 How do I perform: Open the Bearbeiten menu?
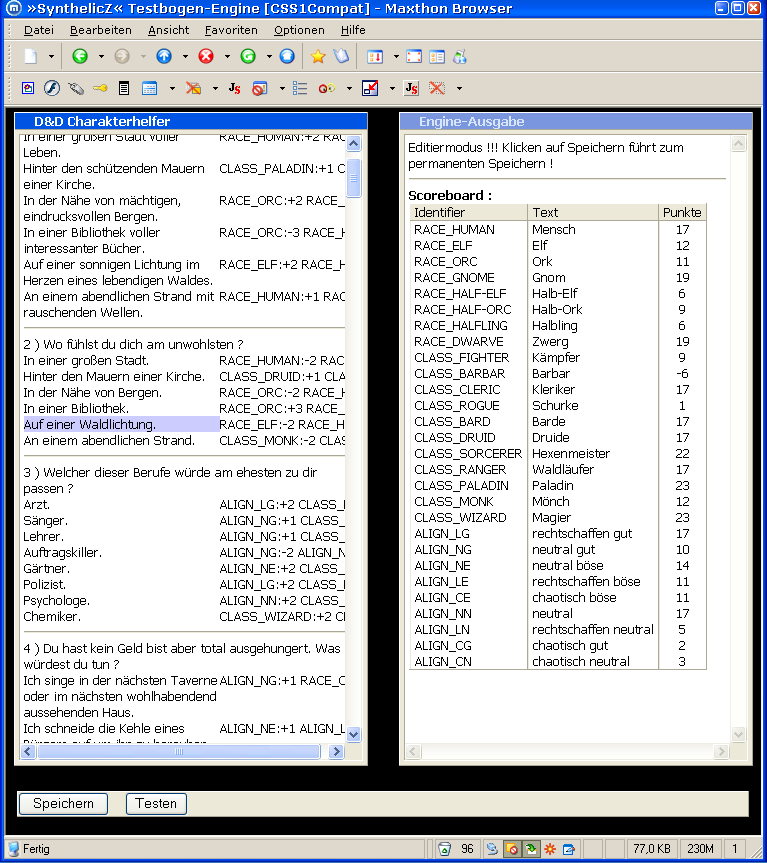point(101,30)
